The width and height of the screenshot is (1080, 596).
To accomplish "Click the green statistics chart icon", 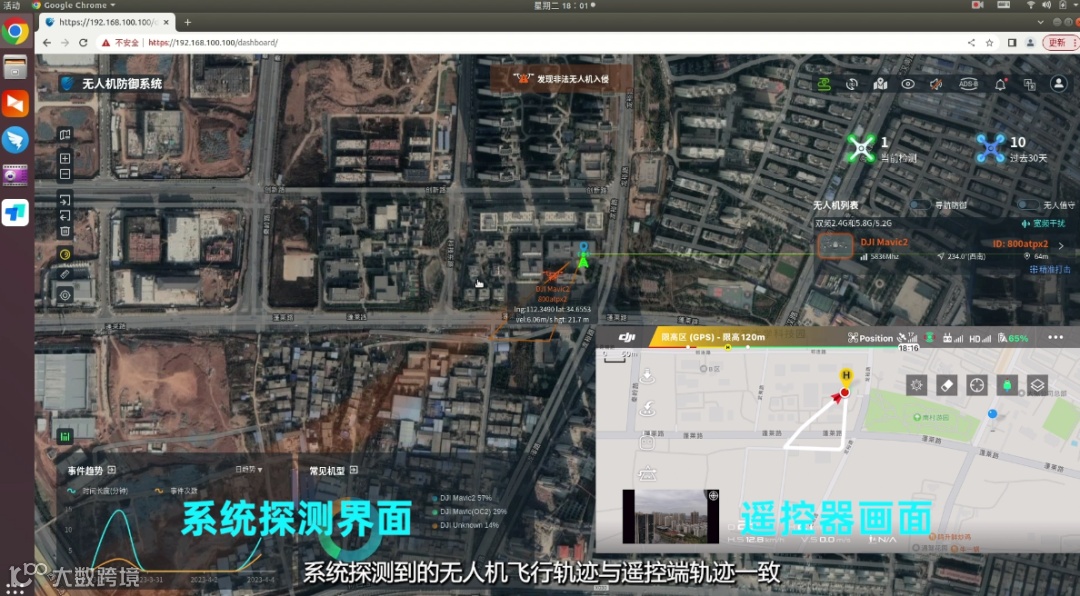I will click(x=65, y=436).
